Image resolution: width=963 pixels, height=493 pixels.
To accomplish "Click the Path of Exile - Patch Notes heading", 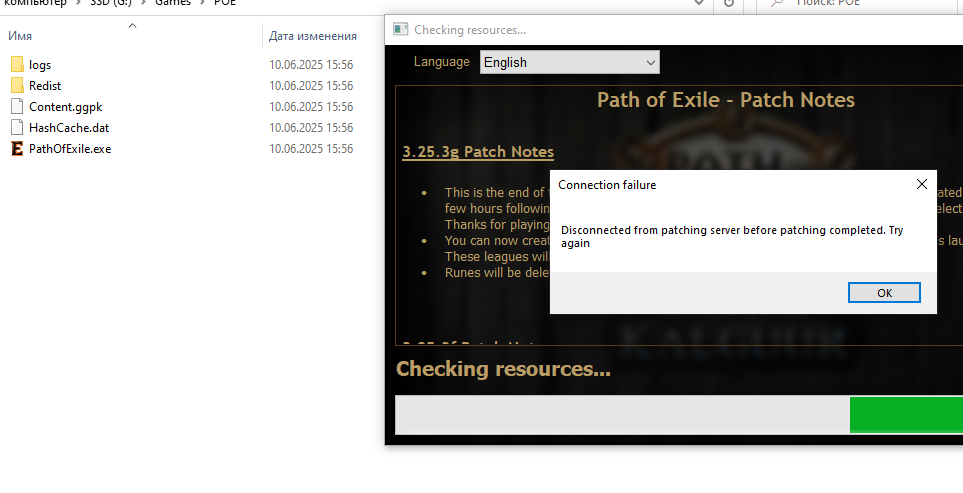I will pyautogui.click(x=725, y=99).
